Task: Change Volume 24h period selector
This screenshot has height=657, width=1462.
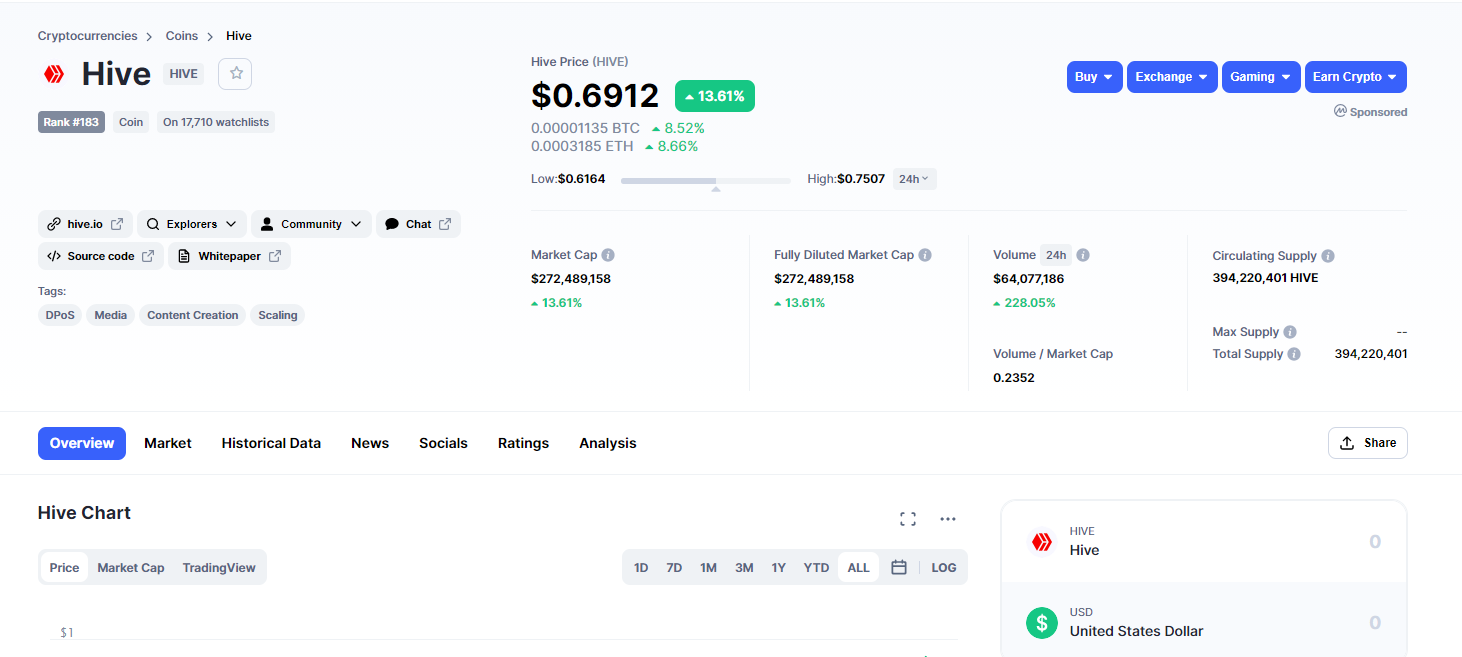Action: [x=1056, y=255]
